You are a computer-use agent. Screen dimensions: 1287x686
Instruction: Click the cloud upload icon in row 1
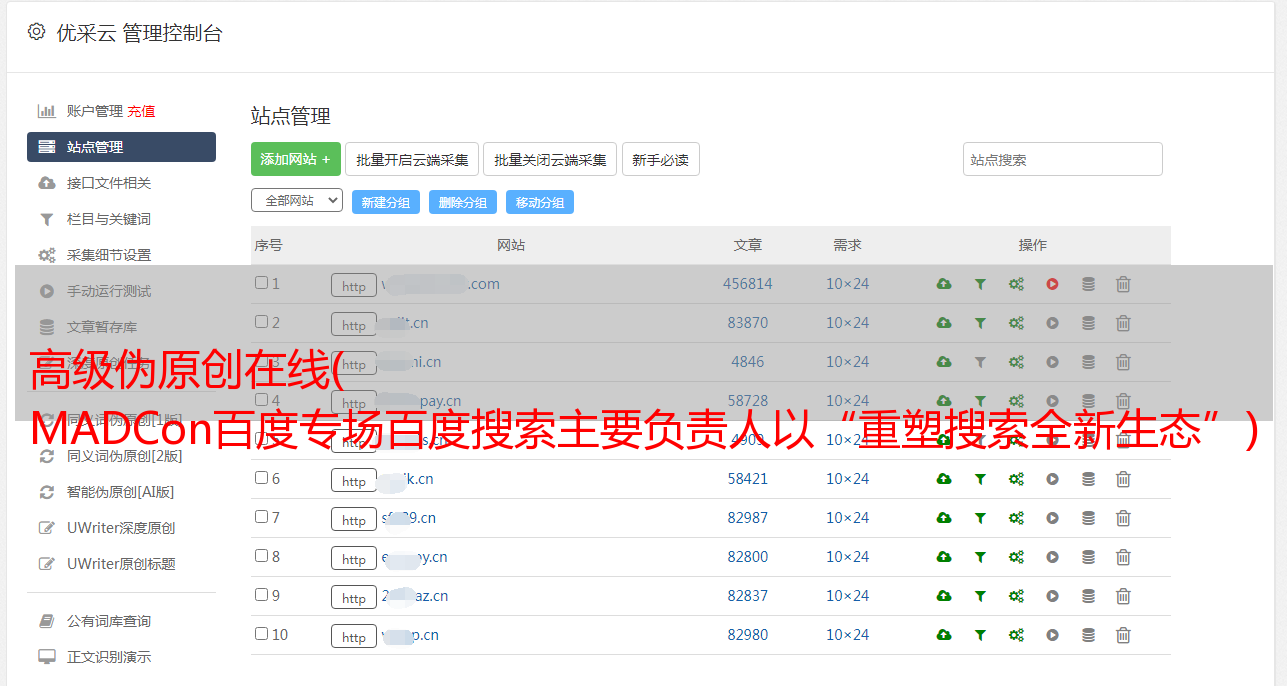pos(944,284)
